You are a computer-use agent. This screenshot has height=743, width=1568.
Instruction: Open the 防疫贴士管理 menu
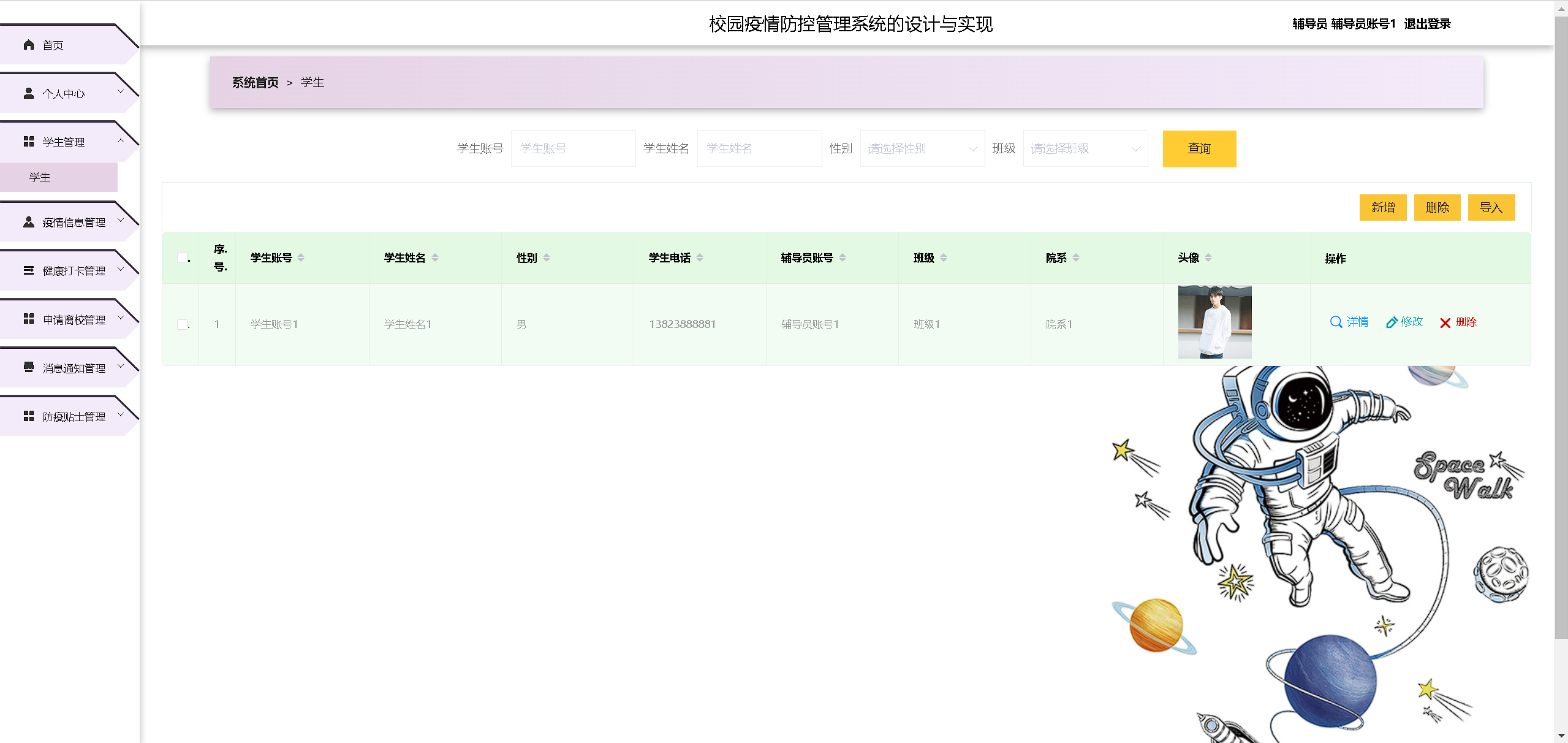74,417
